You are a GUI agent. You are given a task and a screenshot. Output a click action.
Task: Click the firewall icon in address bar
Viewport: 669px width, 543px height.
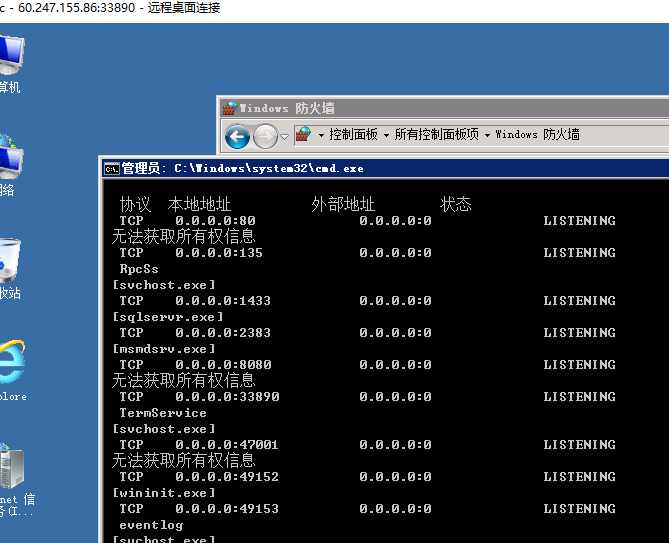(303, 134)
